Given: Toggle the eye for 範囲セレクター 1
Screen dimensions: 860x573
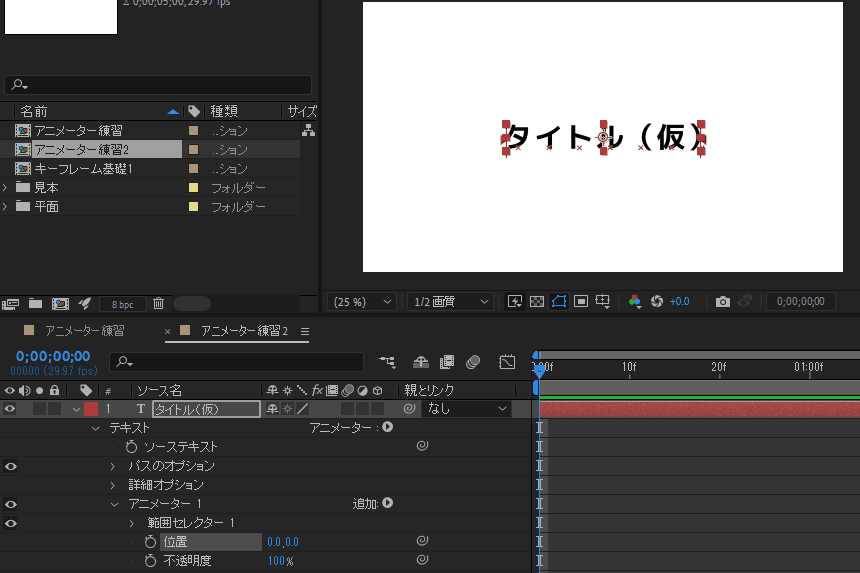Looking at the screenshot, I should point(10,524).
